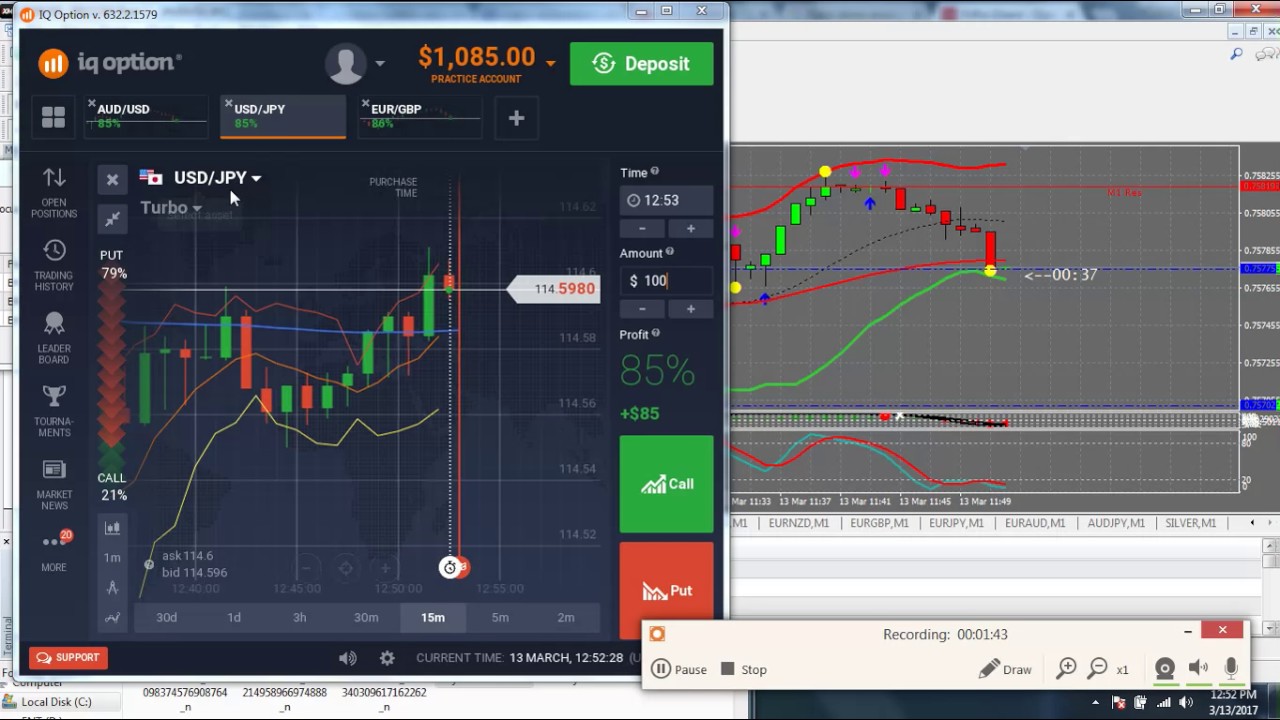The width and height of the screenshot is (1280, 720).
Task: Decrease amount with minus button
Action: pyautogui.click(x=642, y=309)
